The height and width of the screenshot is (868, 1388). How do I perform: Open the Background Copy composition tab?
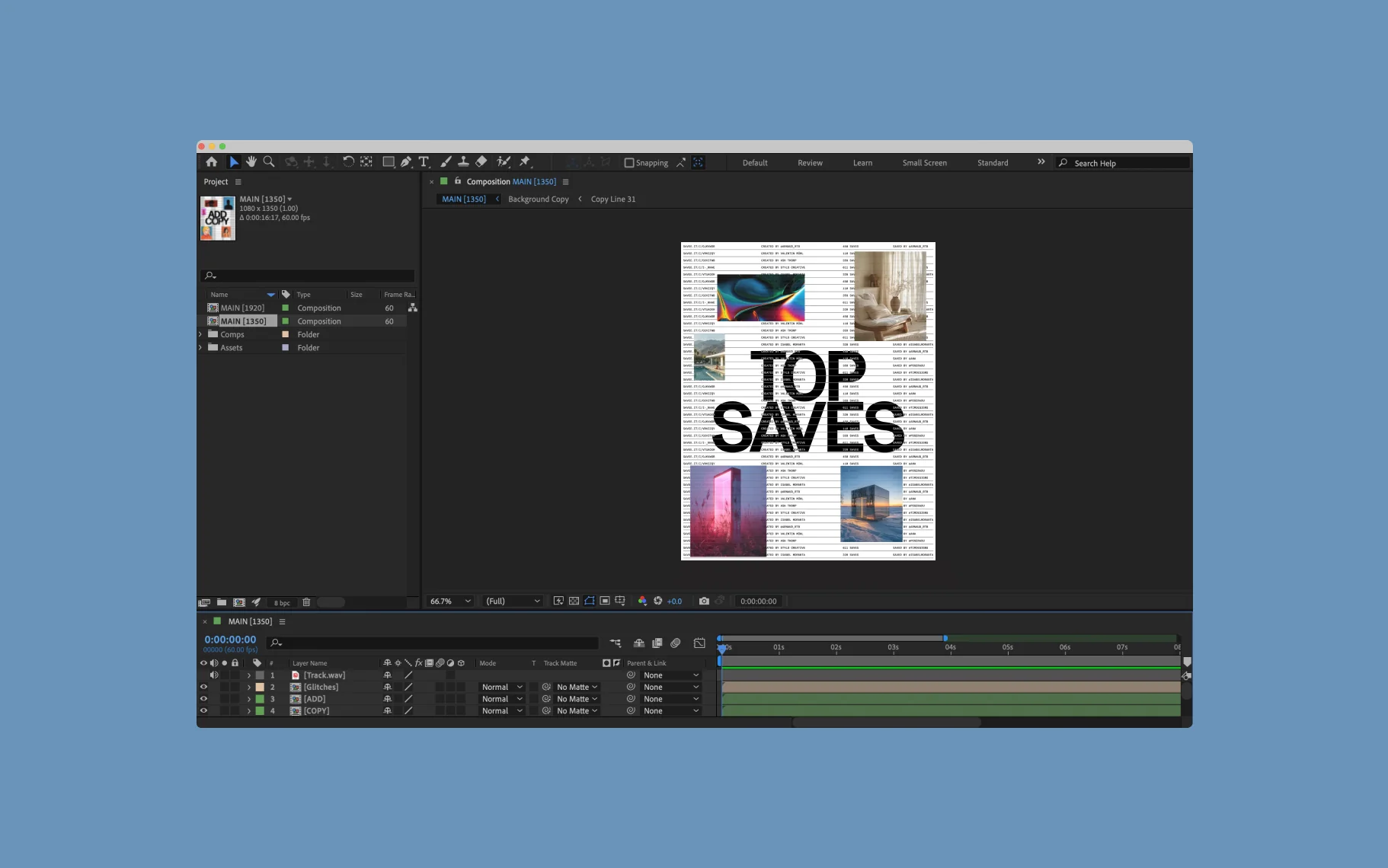pyautogui.click(x=538, y=199)
